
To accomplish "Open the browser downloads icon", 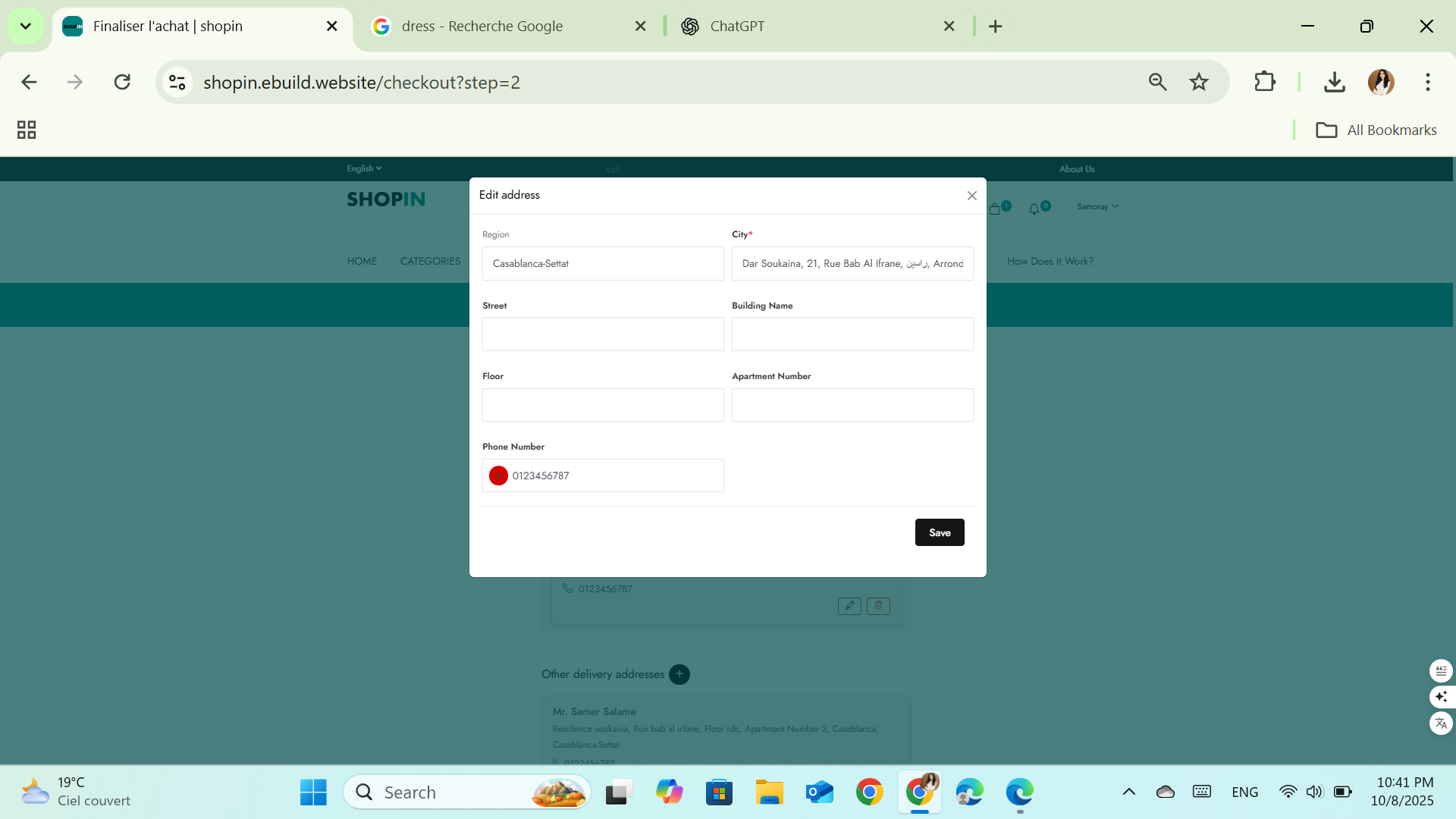I will 1334,82.
